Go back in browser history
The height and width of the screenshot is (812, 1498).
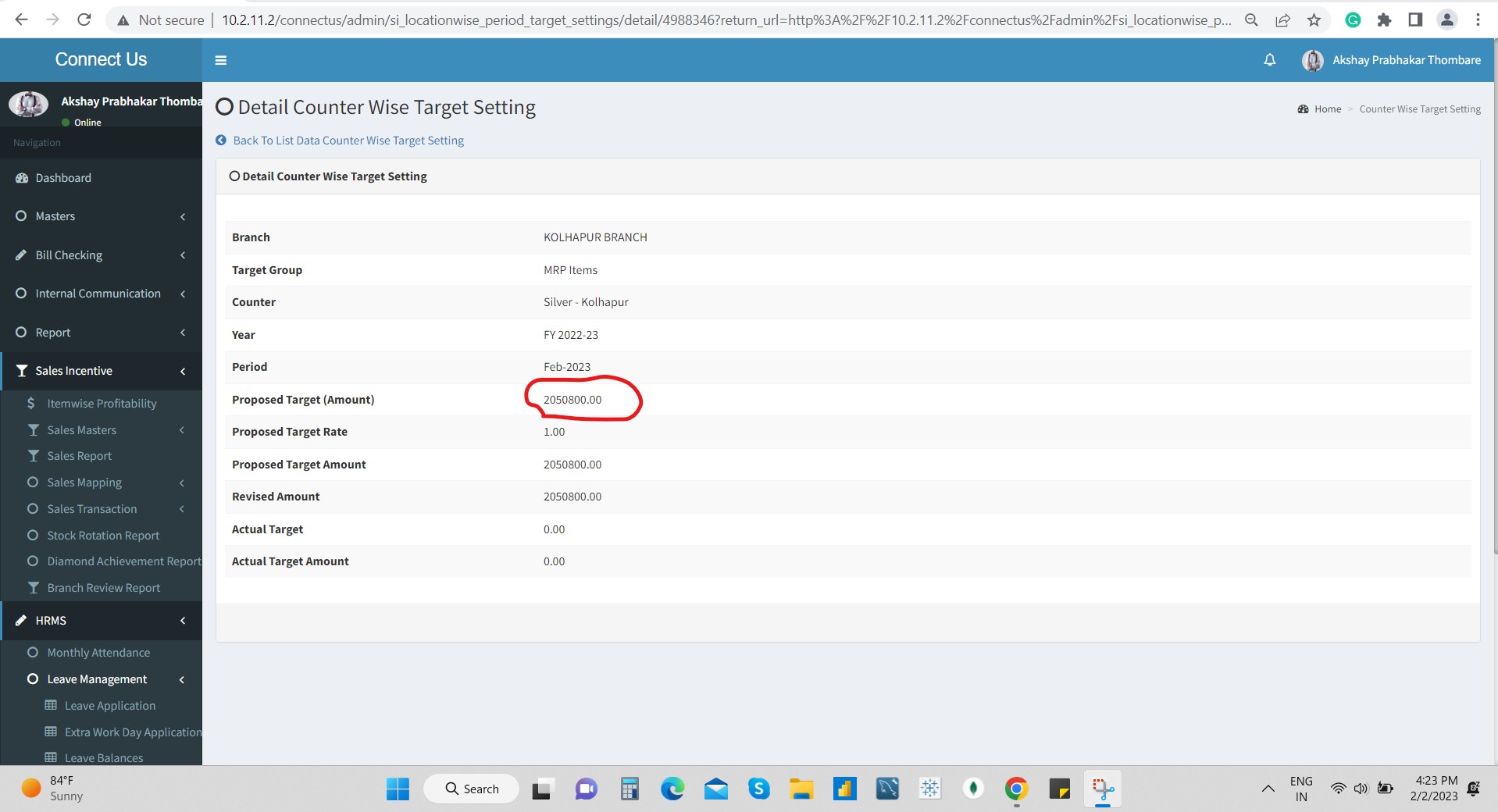pos(21,20)
